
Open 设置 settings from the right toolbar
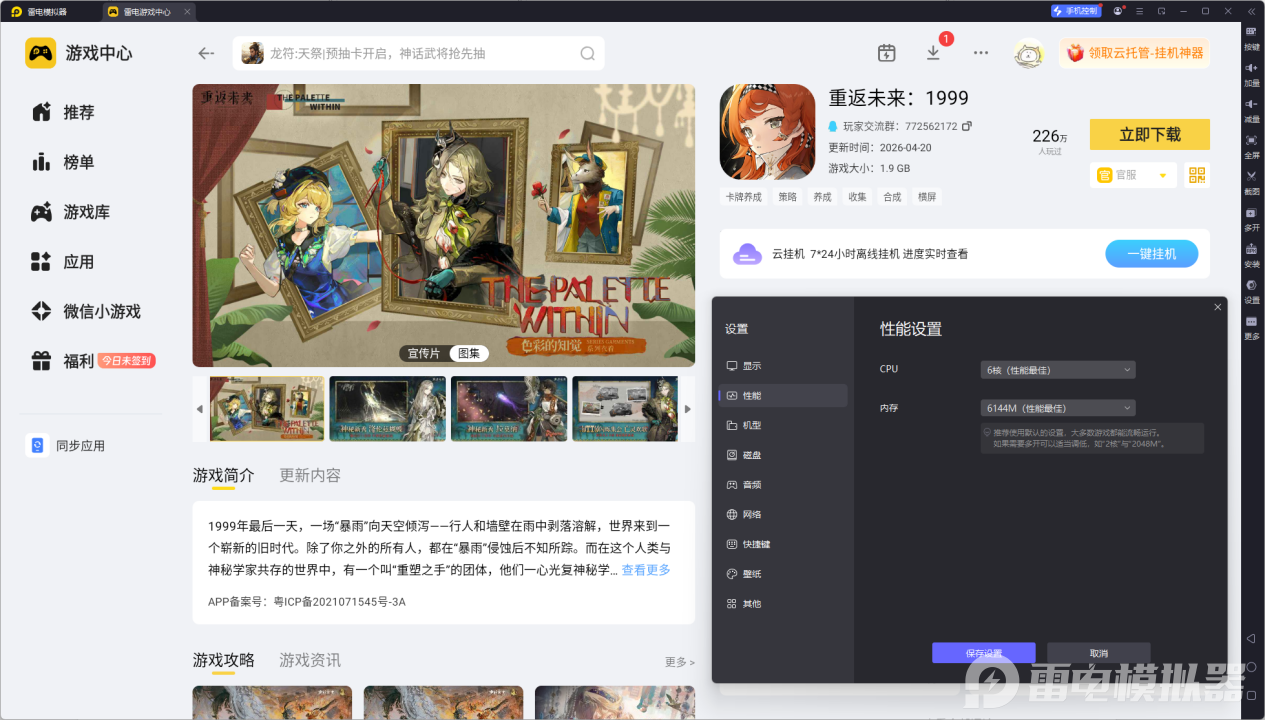[1252, 290]
